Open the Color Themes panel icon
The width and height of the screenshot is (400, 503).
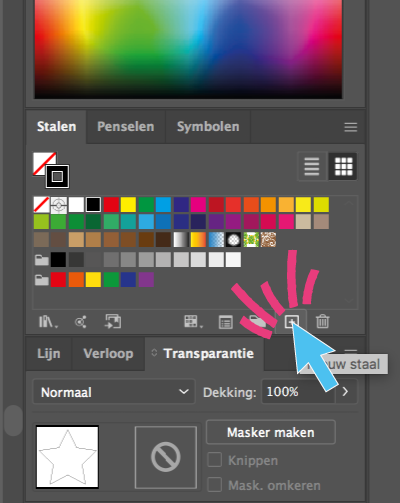[x=81, y=322]
